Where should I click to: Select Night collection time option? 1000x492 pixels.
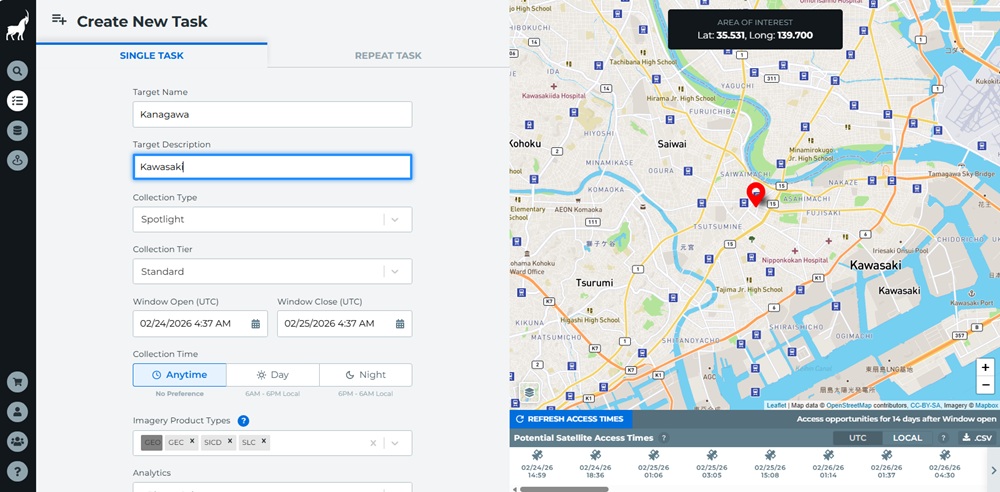365,375
